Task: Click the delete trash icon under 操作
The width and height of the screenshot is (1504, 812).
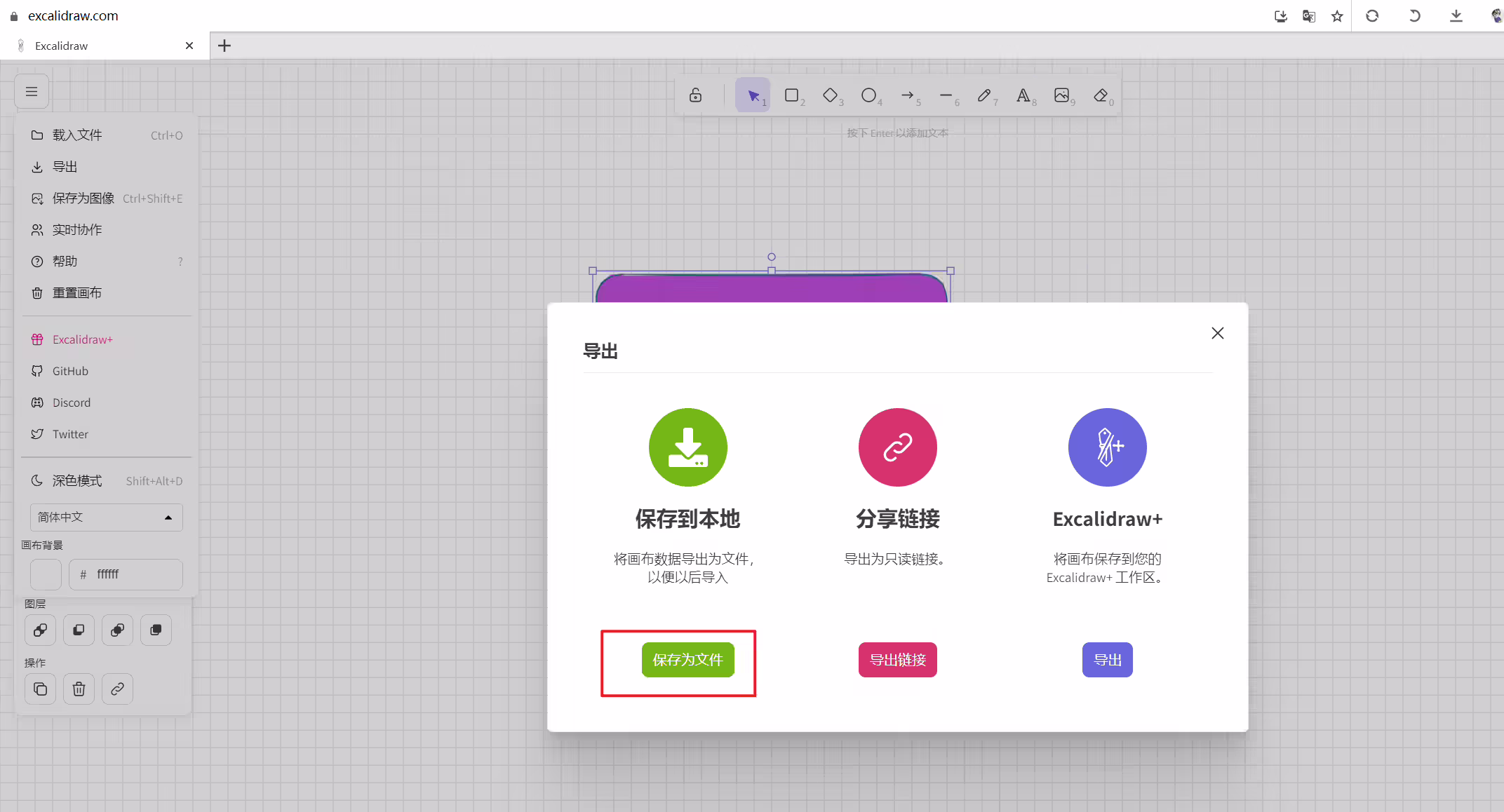Action: click(79, 689)
